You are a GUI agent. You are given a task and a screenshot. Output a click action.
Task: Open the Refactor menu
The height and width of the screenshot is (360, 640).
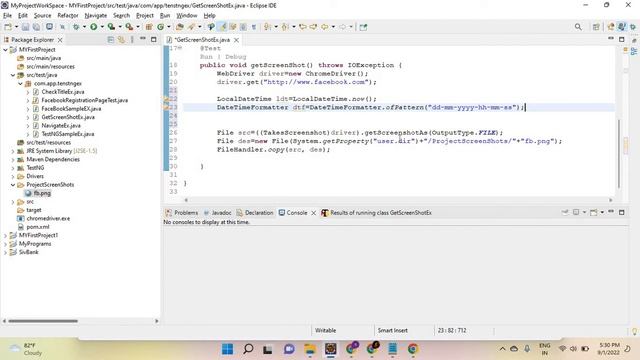pyautogui.click(x=68, y=16)
